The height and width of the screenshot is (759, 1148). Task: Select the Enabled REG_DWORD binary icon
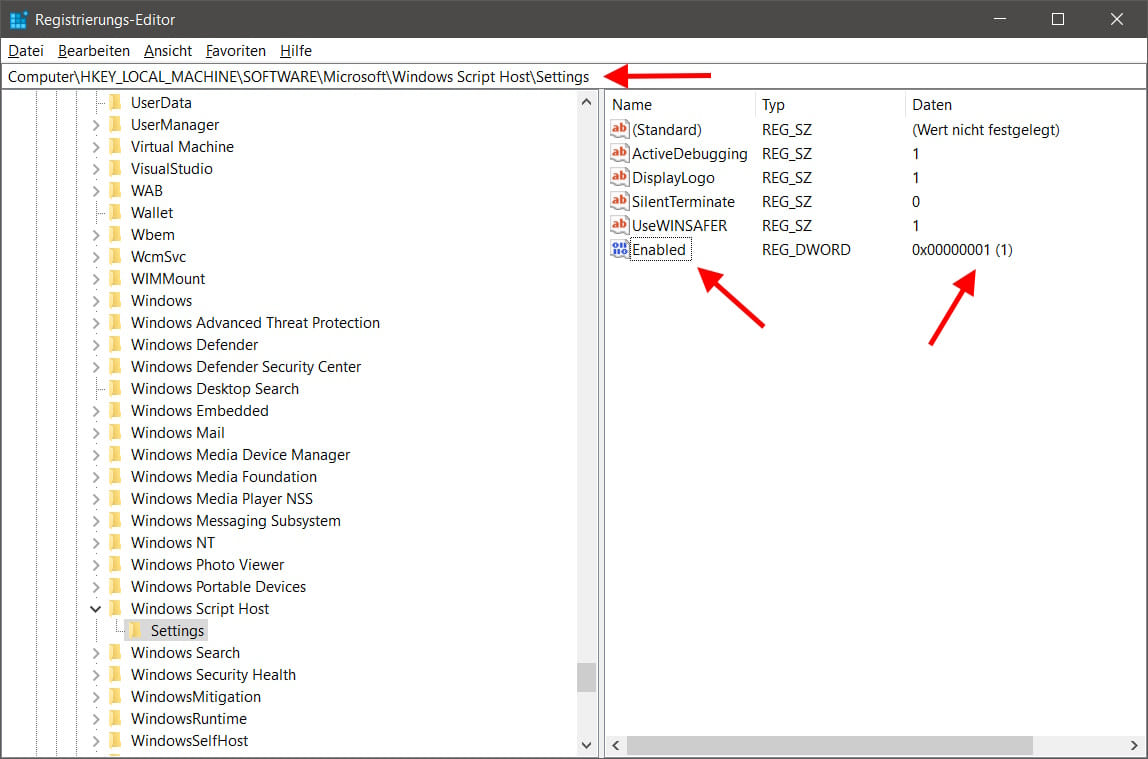point(618,249)
